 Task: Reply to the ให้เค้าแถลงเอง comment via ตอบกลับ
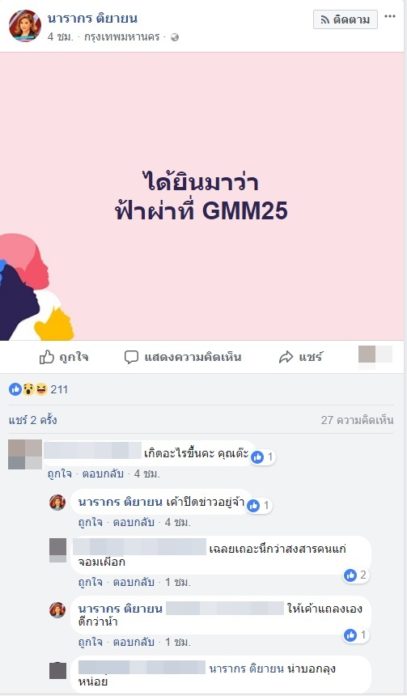(x=134, y=642)
